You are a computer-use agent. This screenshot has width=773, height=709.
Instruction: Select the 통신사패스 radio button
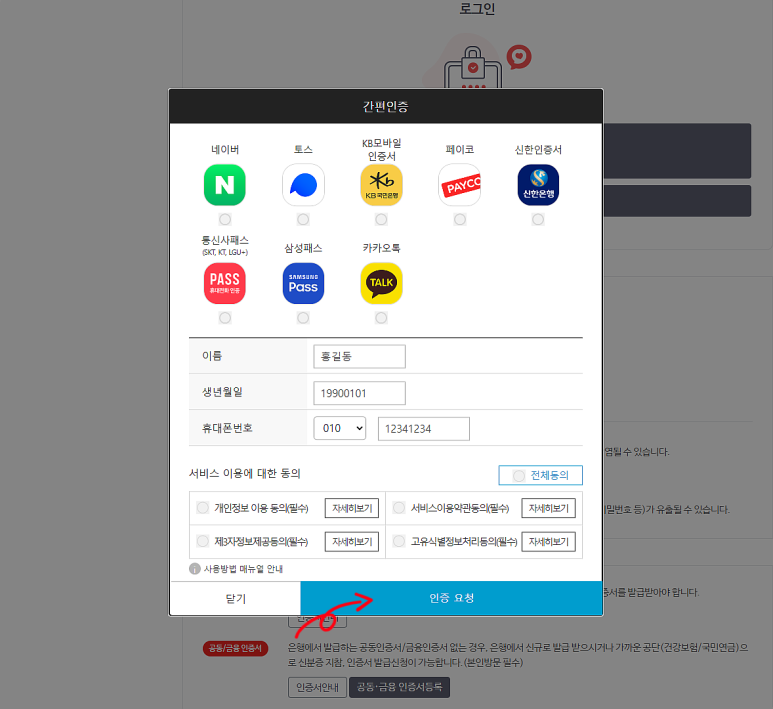coord(225,318)
